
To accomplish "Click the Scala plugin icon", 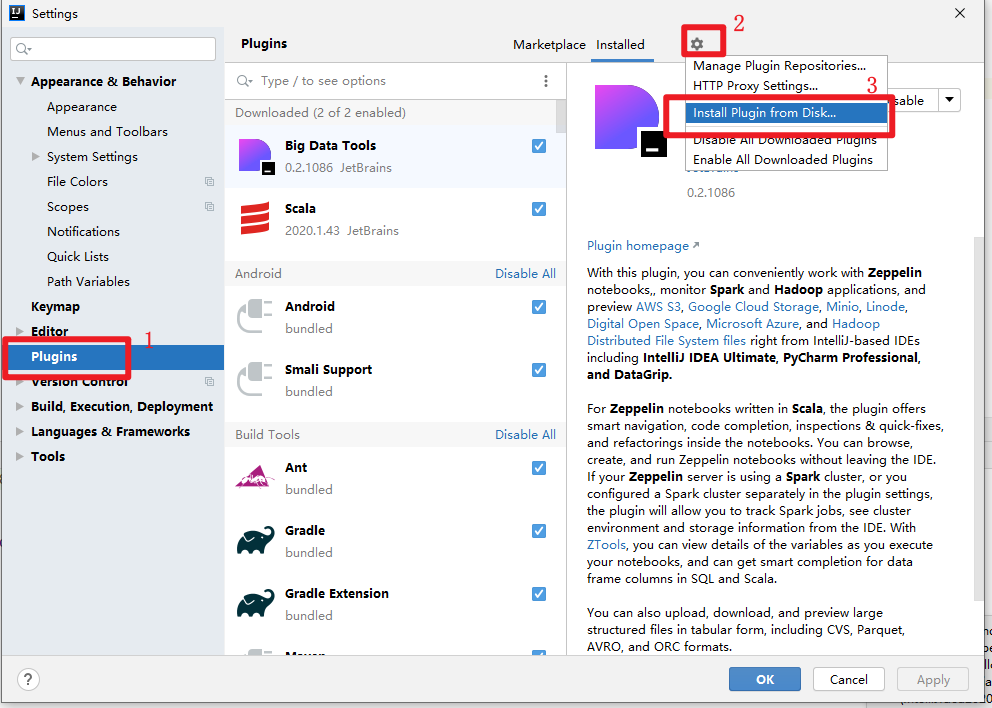I will pos(255,219).
